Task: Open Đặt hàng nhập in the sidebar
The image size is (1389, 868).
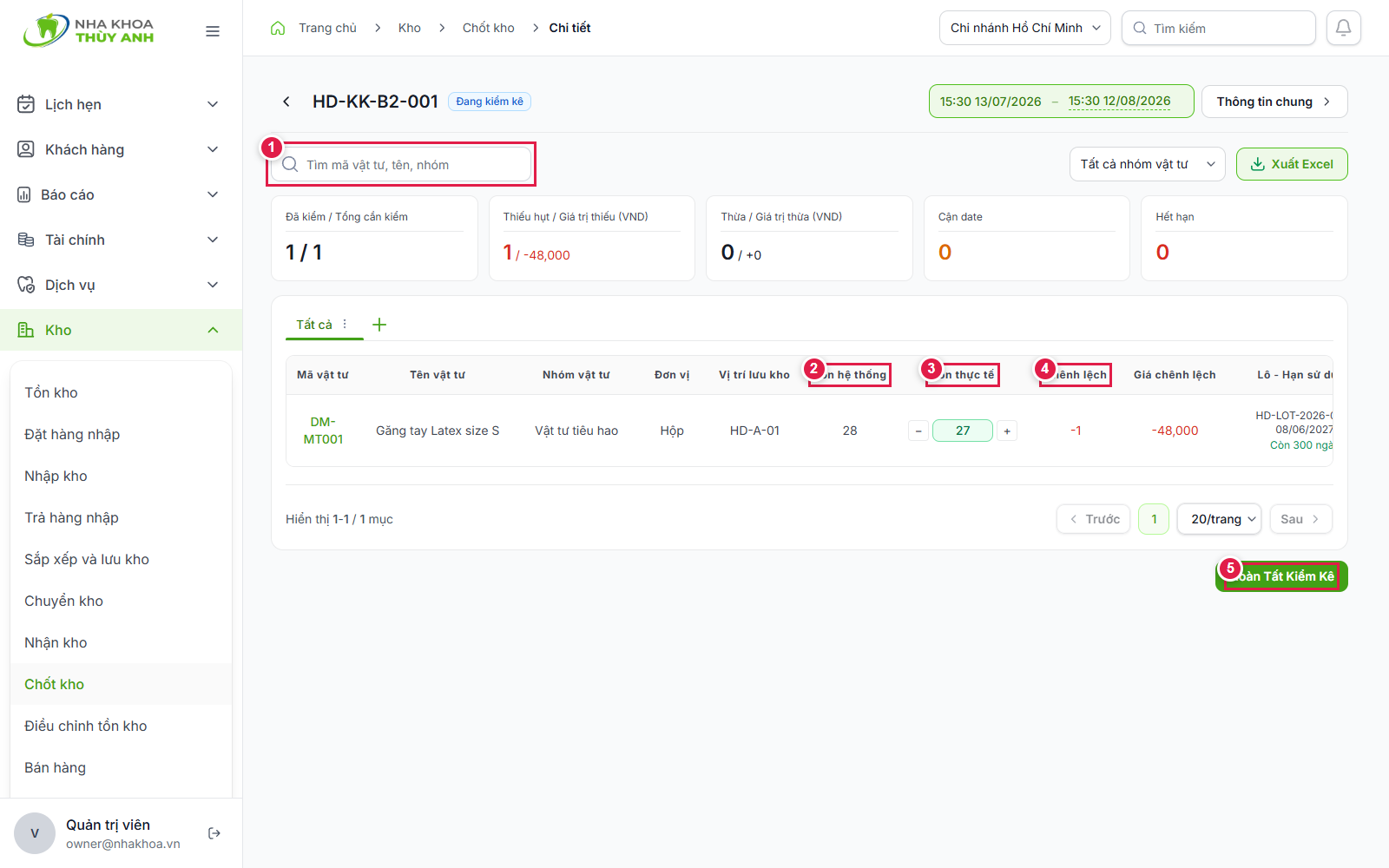Action: click(121, 434)
